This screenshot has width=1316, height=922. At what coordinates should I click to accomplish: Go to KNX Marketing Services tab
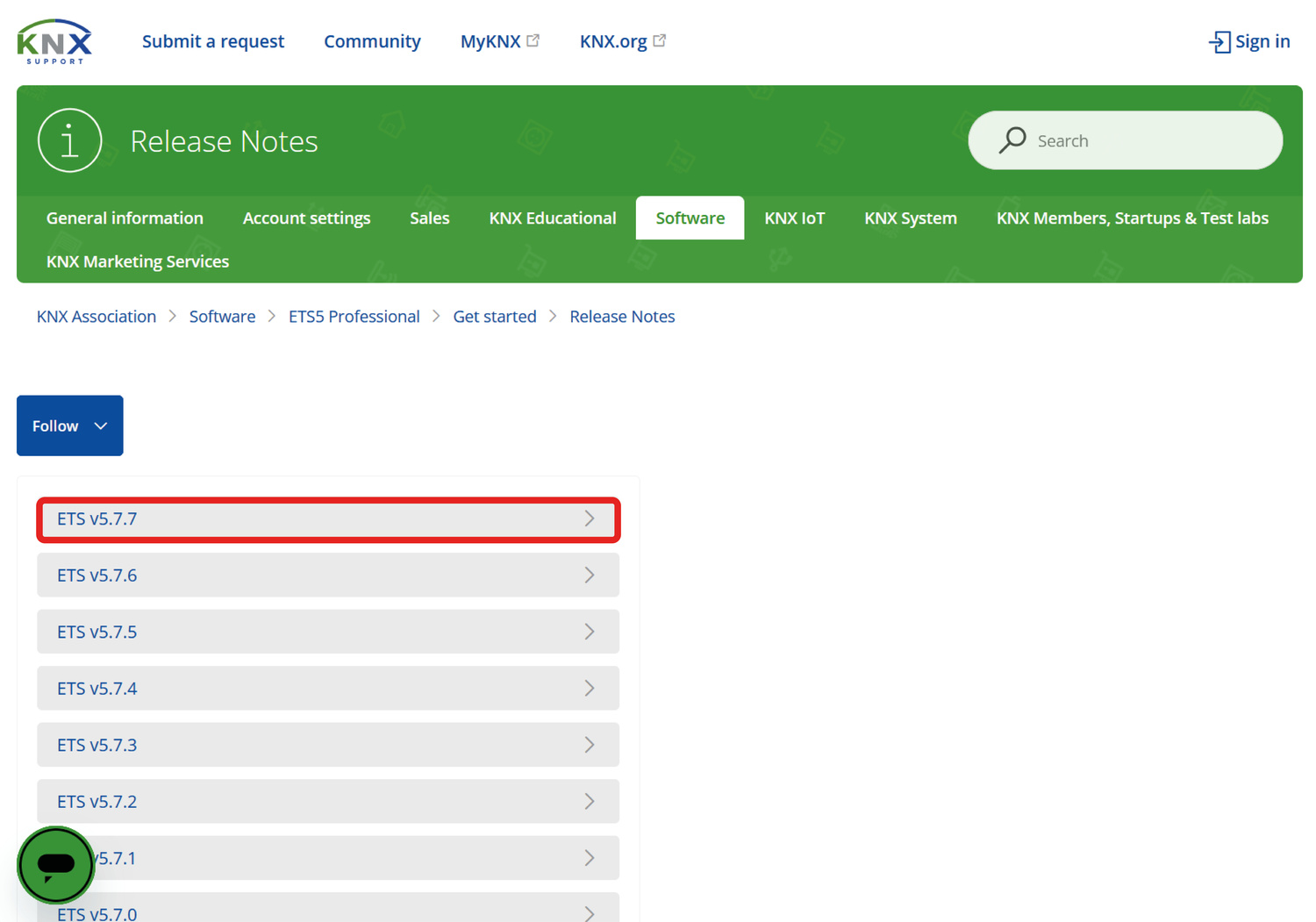[x=138, y=261]
